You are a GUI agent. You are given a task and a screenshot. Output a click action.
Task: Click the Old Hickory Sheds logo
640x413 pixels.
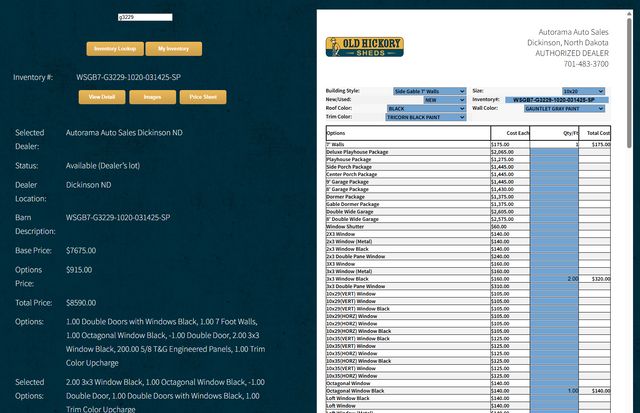365,47
